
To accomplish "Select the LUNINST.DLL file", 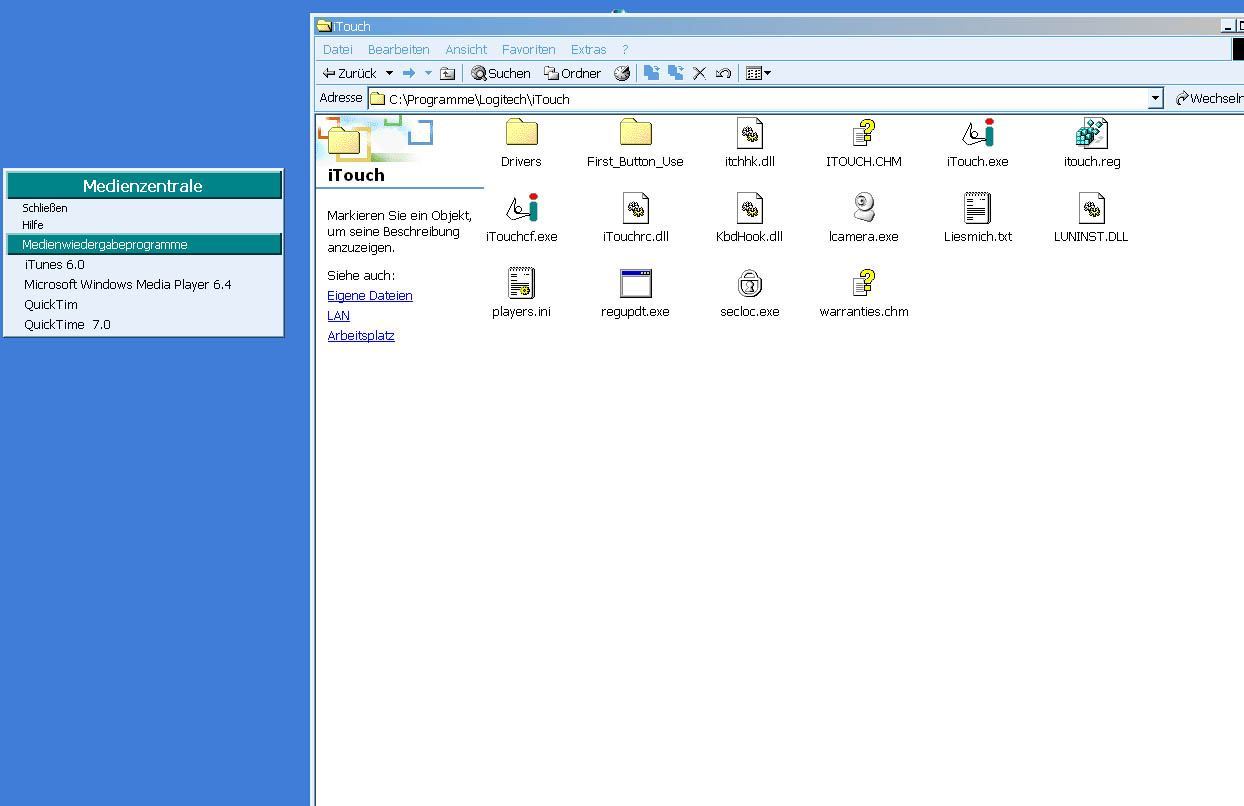I will tap(1091, 218).
